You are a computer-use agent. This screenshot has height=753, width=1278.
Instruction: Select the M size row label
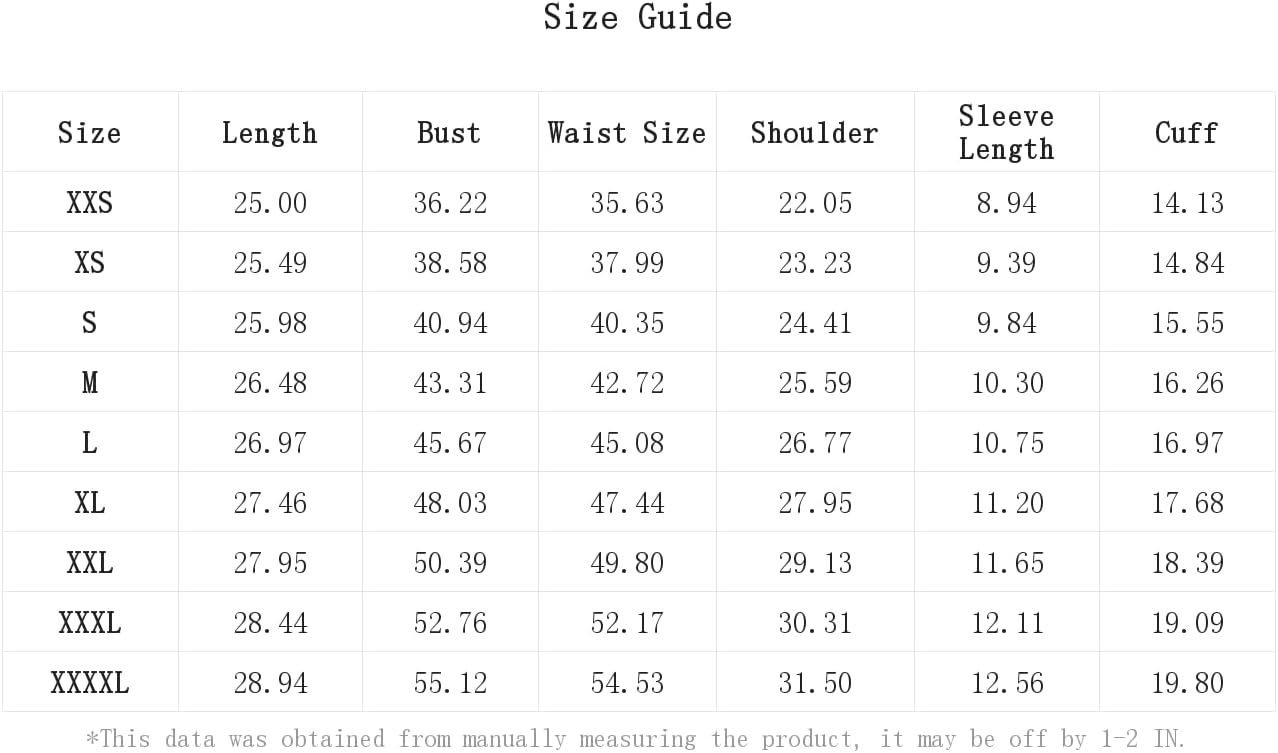point(90,383)
